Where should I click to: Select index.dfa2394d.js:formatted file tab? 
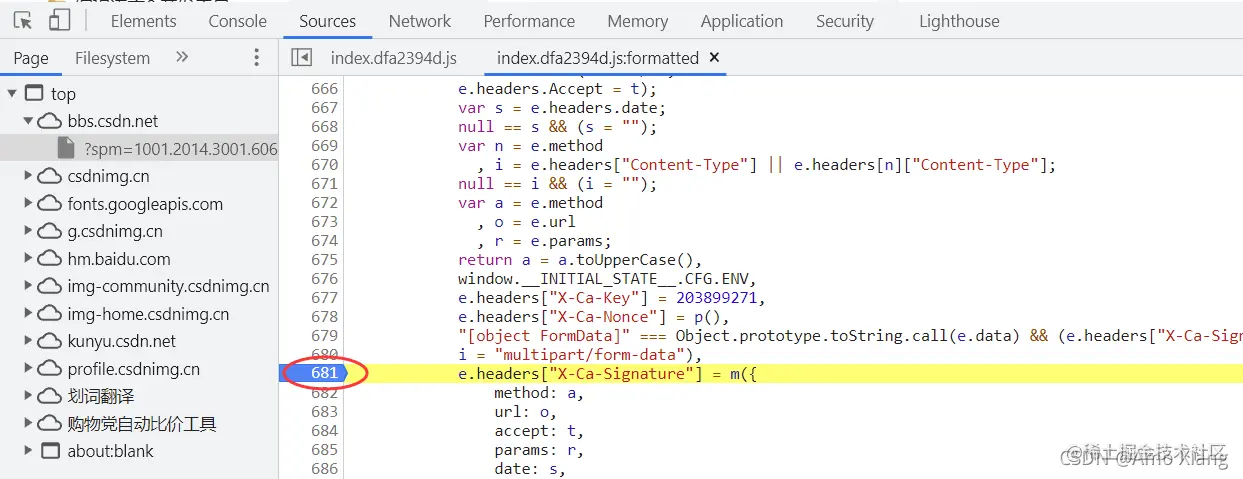point(598,58)
